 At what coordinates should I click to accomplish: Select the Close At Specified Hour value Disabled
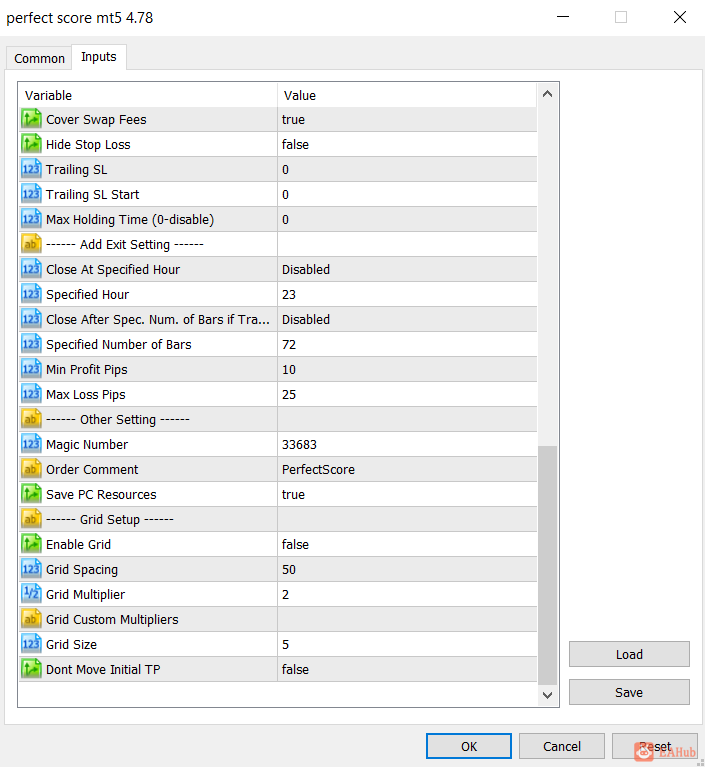point(407,269)
